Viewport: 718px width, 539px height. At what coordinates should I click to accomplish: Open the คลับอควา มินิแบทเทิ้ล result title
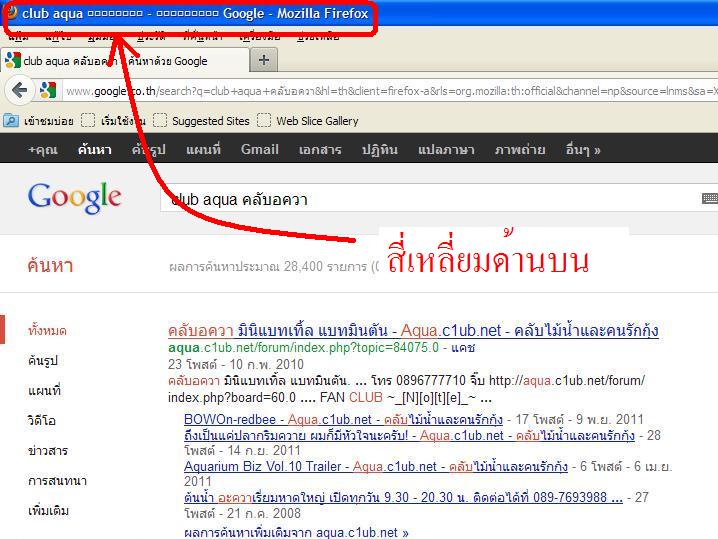(413, 330)
